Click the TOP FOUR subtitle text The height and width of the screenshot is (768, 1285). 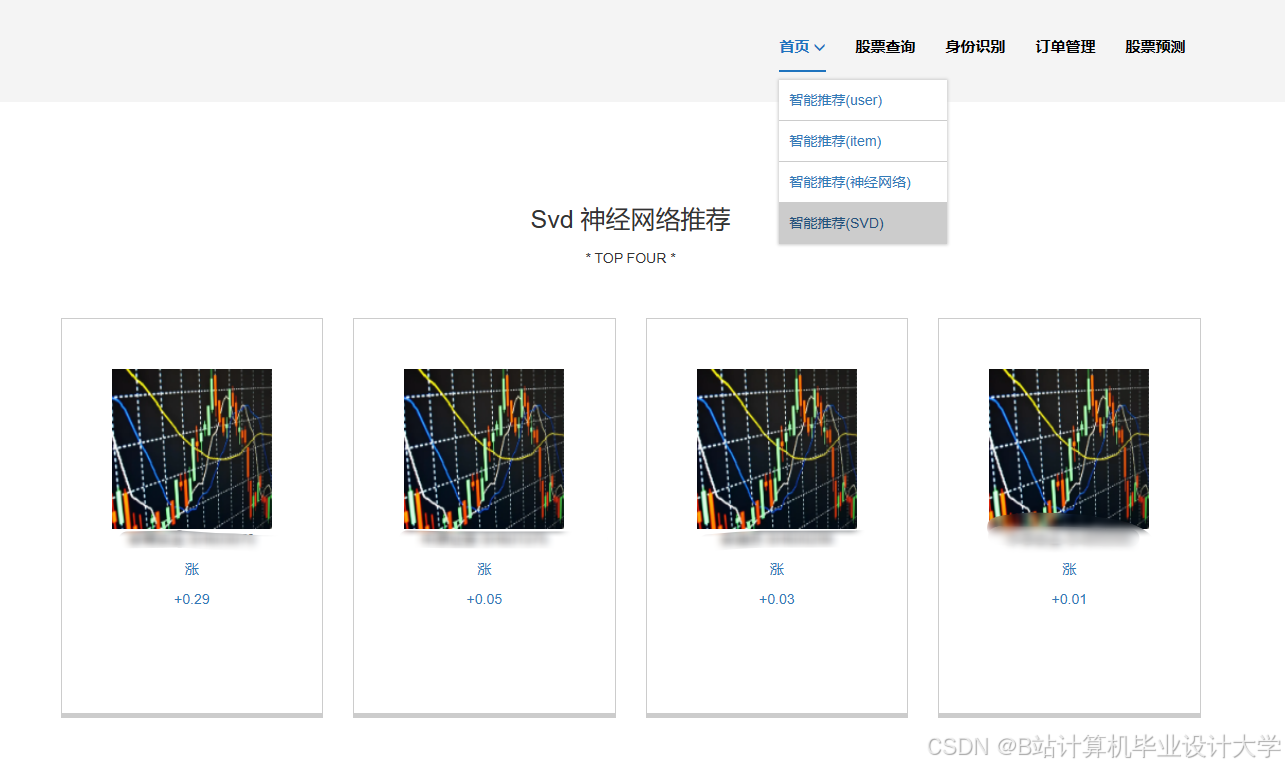[631, 257]
